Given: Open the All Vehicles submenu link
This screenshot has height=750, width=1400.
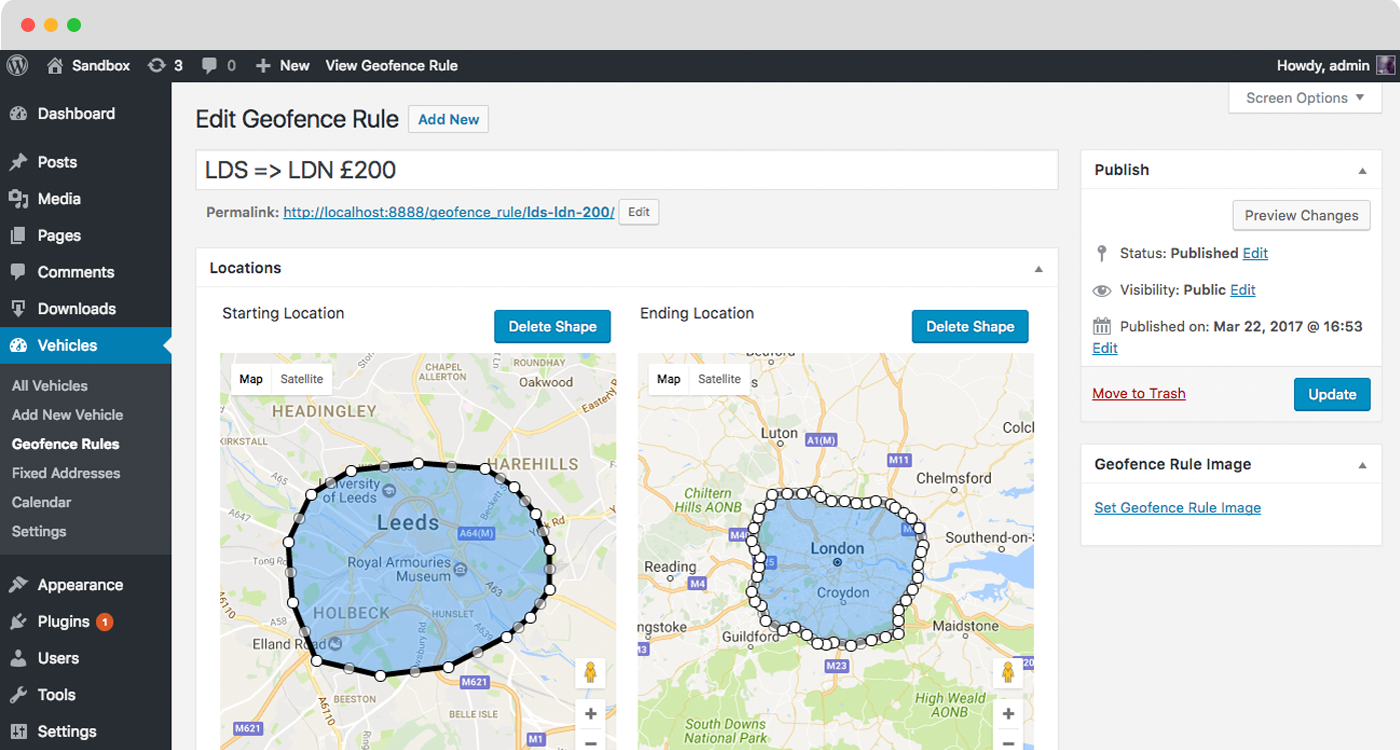Looking at the screenshot, I should pyautogui.click(x=50, y=385).
